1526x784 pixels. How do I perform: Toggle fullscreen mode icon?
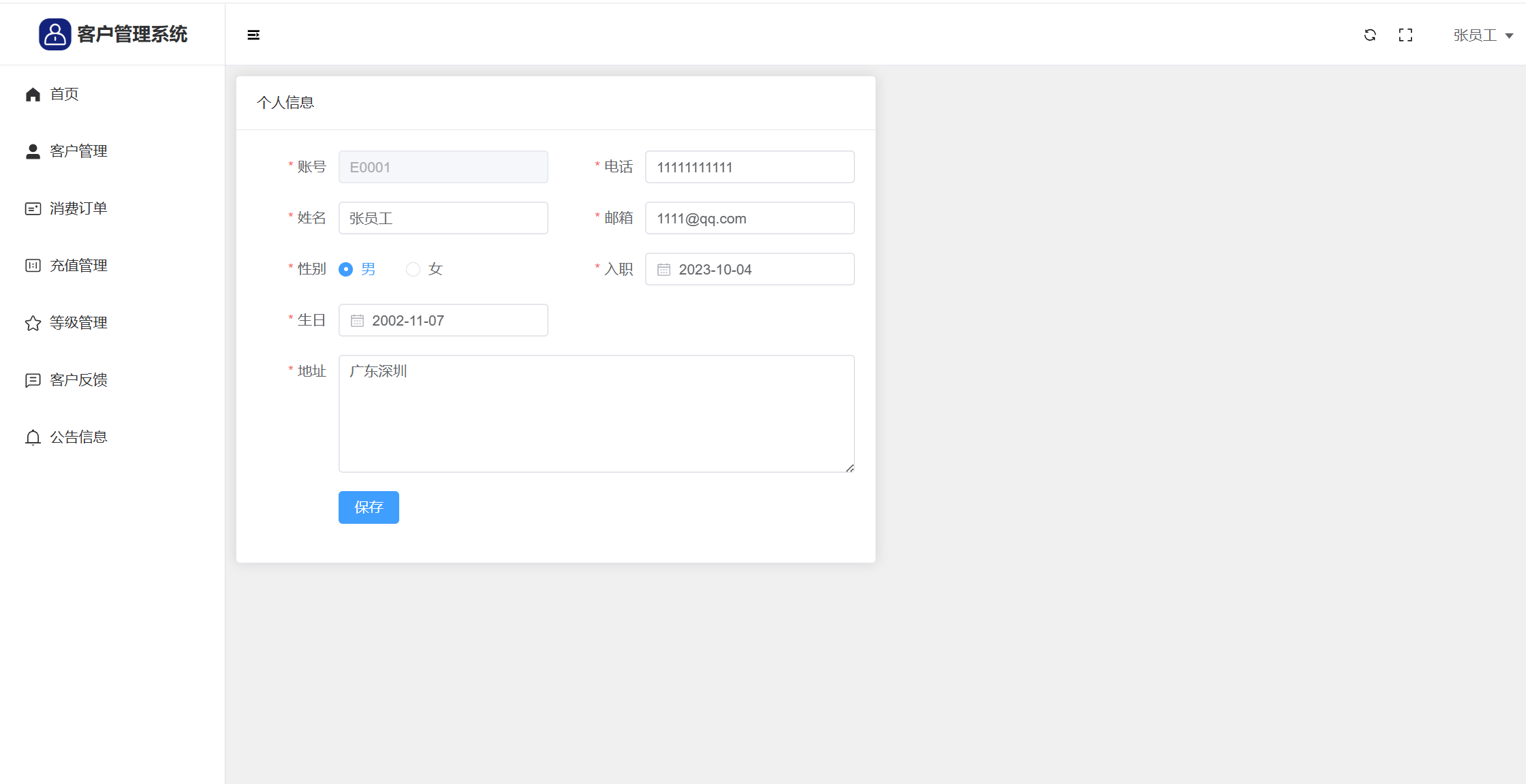tap(1405, 35)
